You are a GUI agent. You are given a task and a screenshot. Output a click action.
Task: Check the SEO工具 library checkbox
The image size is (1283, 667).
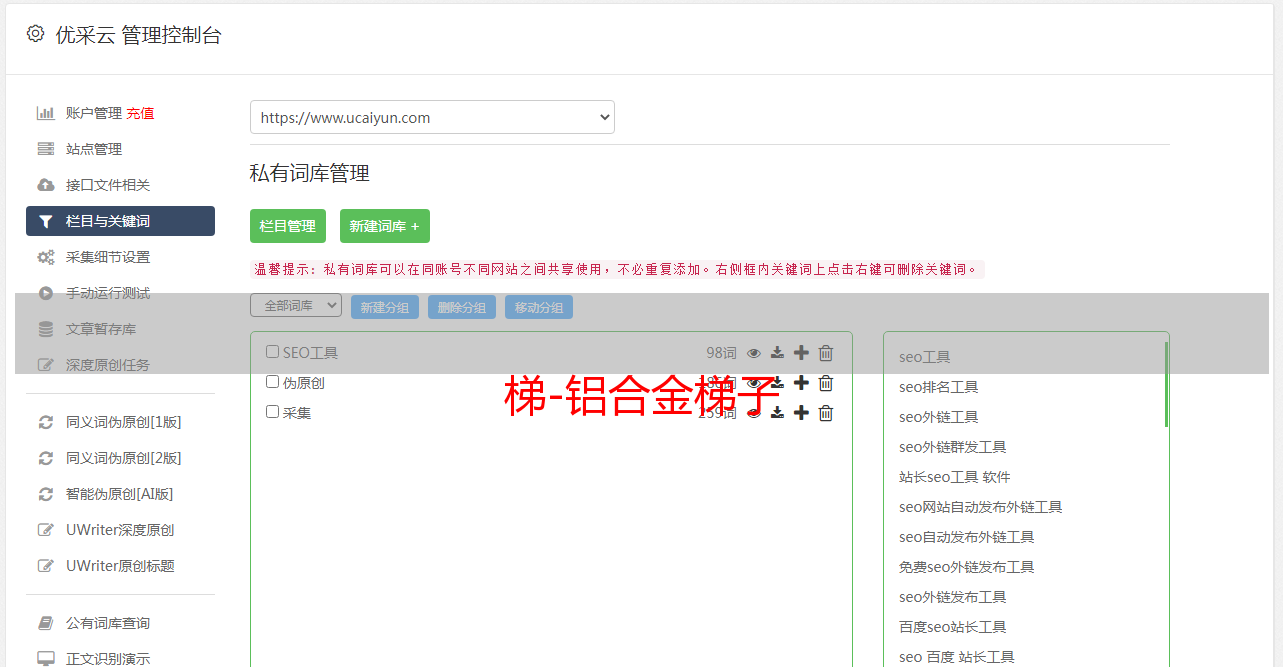(x=272, y=352)
